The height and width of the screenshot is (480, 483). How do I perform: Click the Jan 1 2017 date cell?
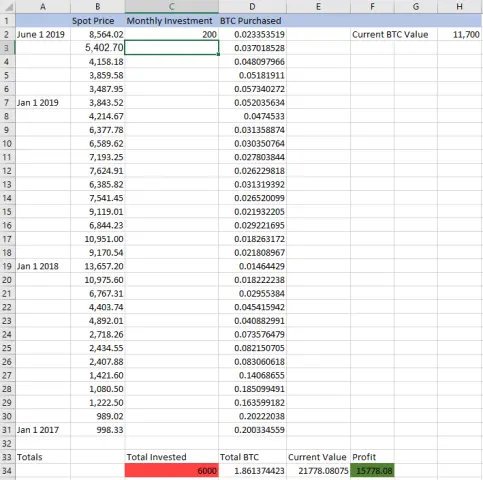point(43,430)
